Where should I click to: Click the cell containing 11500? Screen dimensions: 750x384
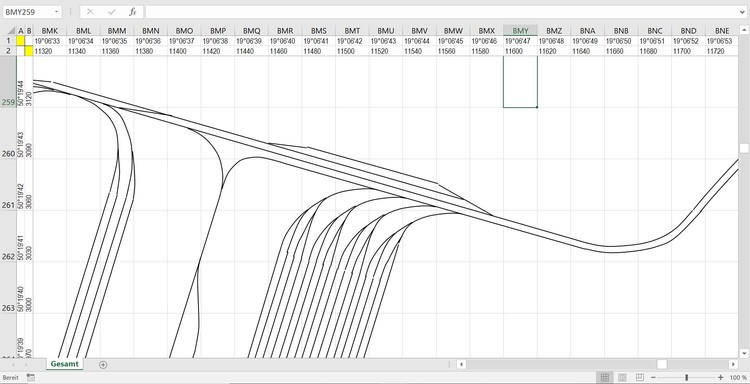coord(352,51)
